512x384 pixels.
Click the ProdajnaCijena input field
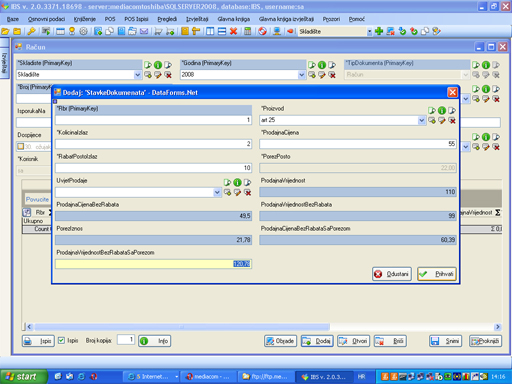click(358, 144)
